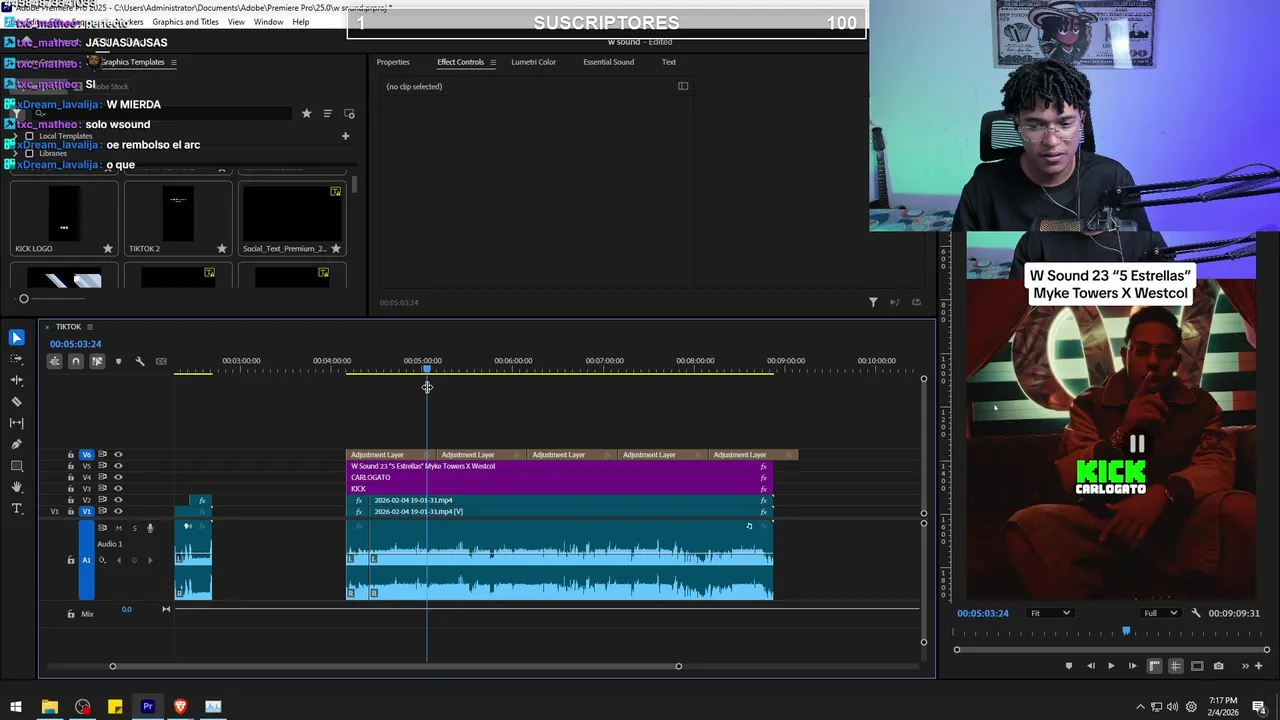This screenshot has height=720, width=1280.
Task: Expand hidden Program Monitor buttons with double chevron
Action: [x=1245, y=666]
